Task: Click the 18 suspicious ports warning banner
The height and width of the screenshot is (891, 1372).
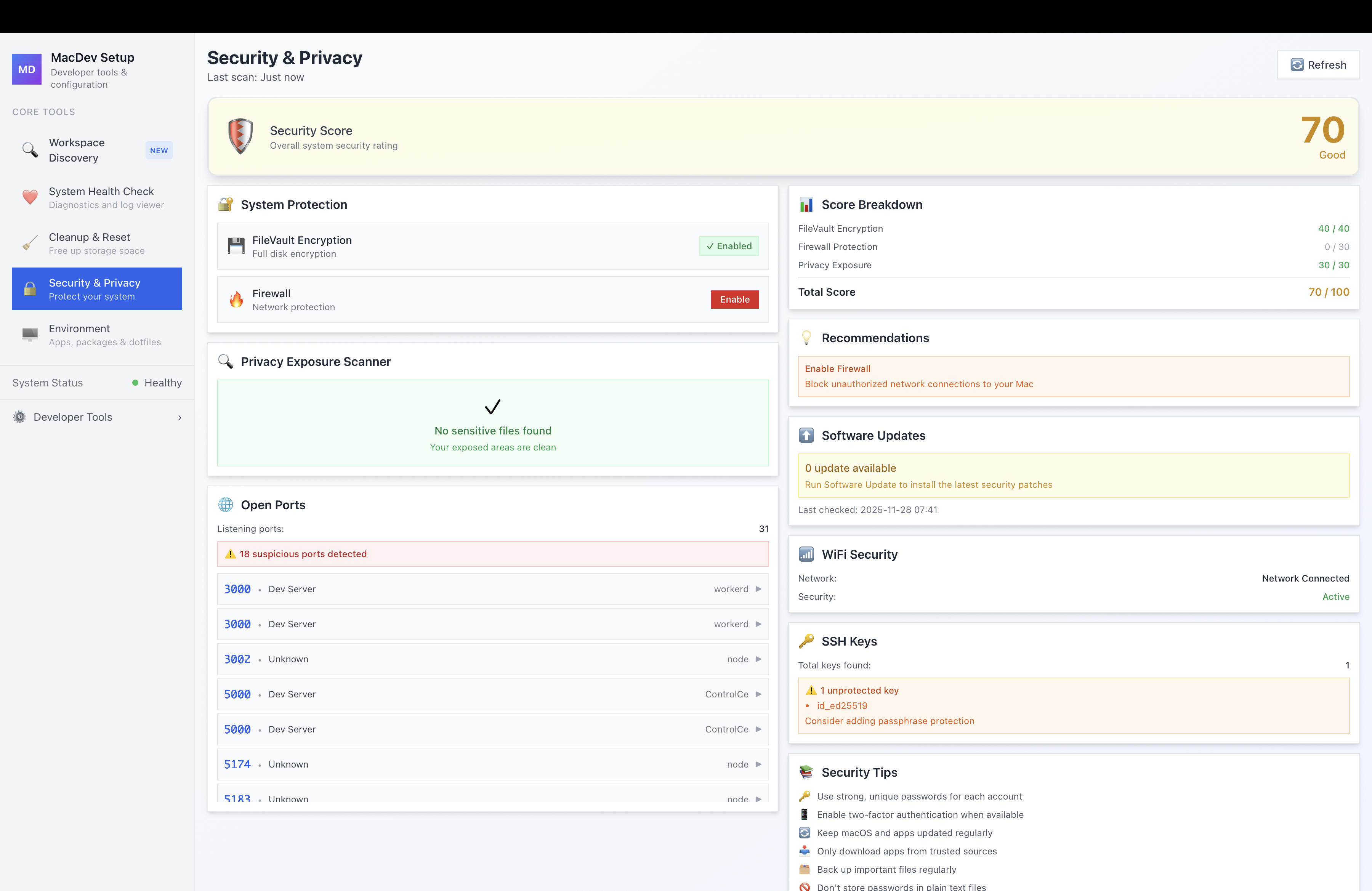Action: pos(493,554)
